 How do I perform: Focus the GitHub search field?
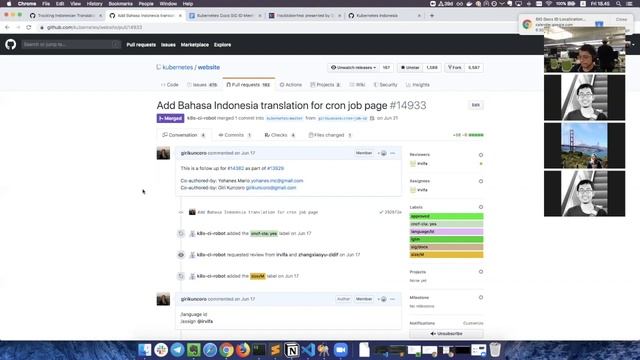[x=71, y=44]
